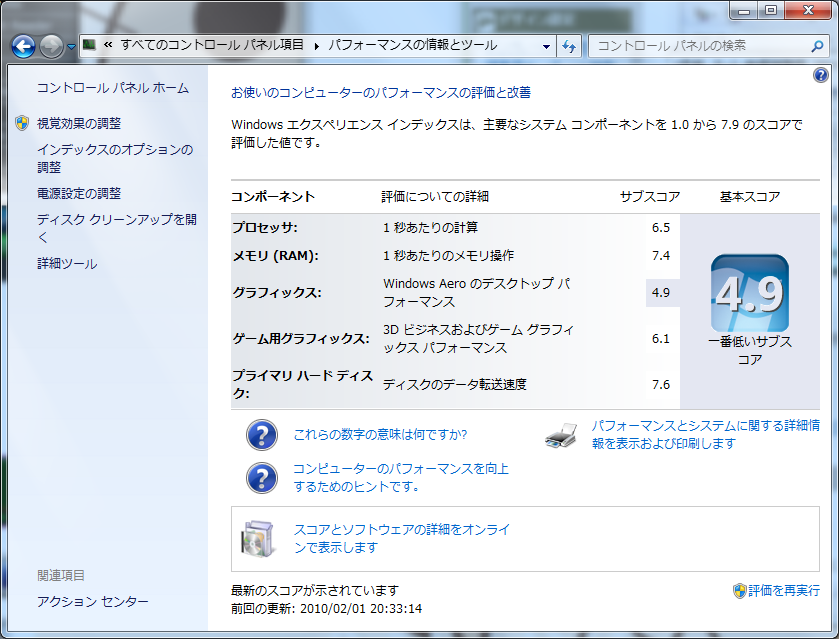
Task: Click the 基本スコア column header
Action: 750,197
